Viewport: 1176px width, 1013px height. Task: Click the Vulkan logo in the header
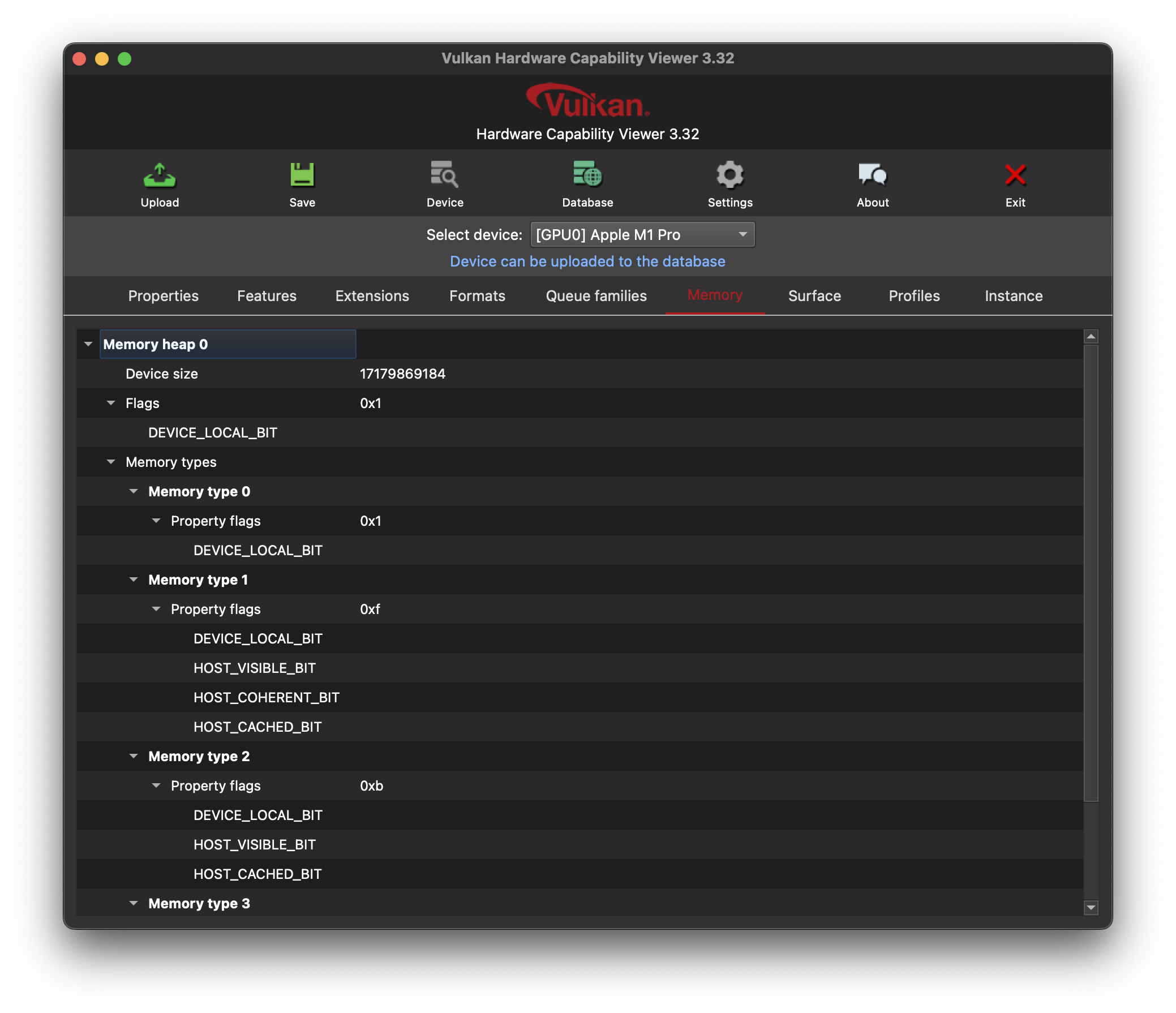[x=588, y=100]
